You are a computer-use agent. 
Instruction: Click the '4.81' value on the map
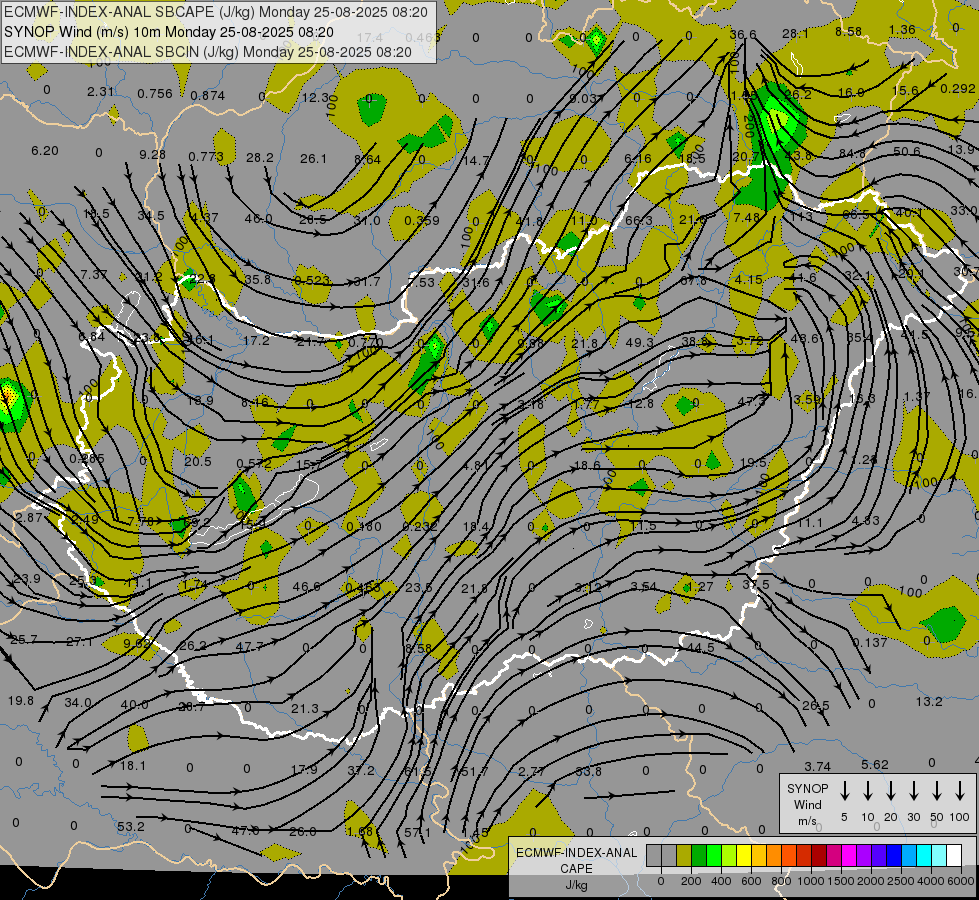point(476,465)
